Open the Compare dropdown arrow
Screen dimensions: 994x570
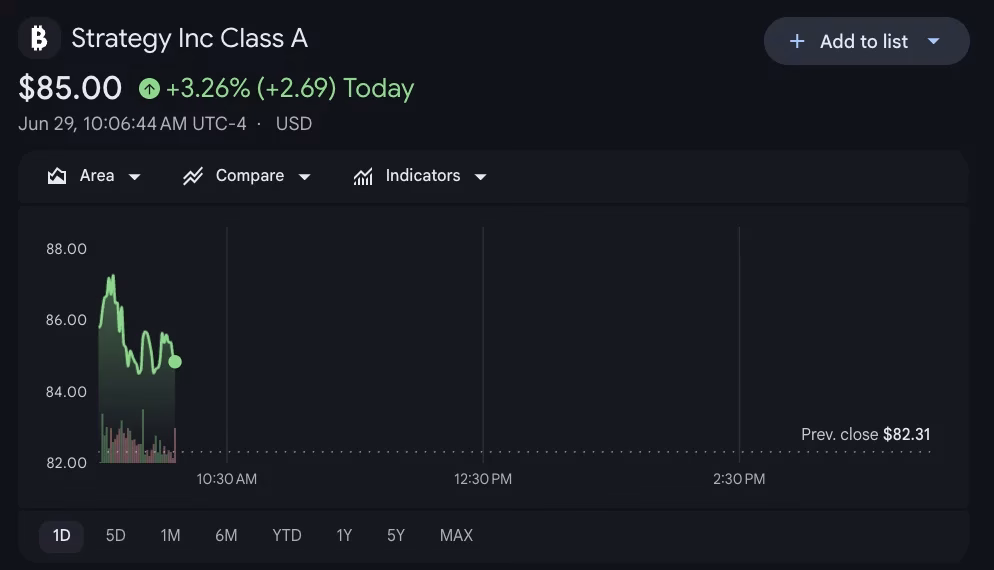click(x=304, y=177)
